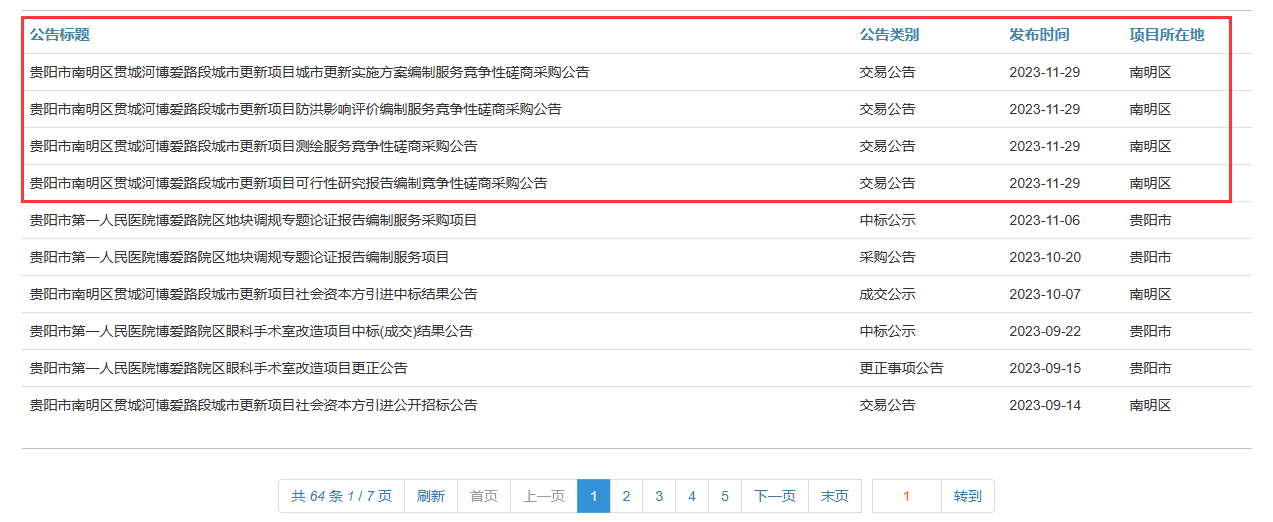This screenshot has height=522, width=1273.
Task: Click 中标公示 category in the 2023-09-22 row
Action: tap(887, 331)
